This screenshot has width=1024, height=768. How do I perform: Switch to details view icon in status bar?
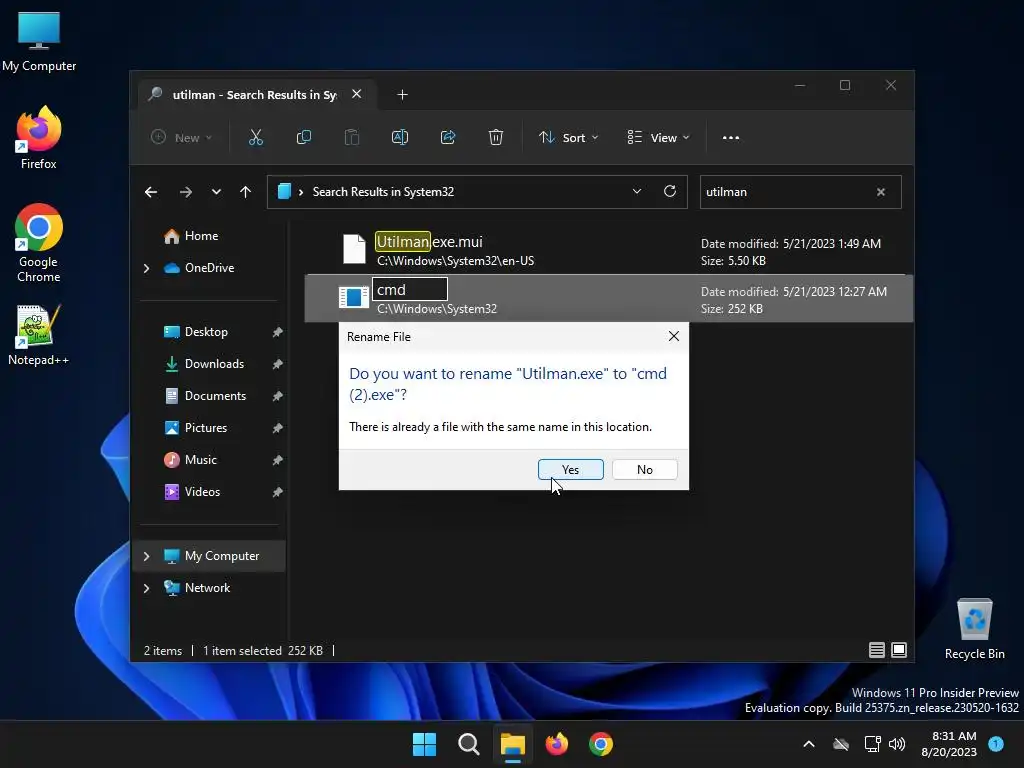point(876,650)
